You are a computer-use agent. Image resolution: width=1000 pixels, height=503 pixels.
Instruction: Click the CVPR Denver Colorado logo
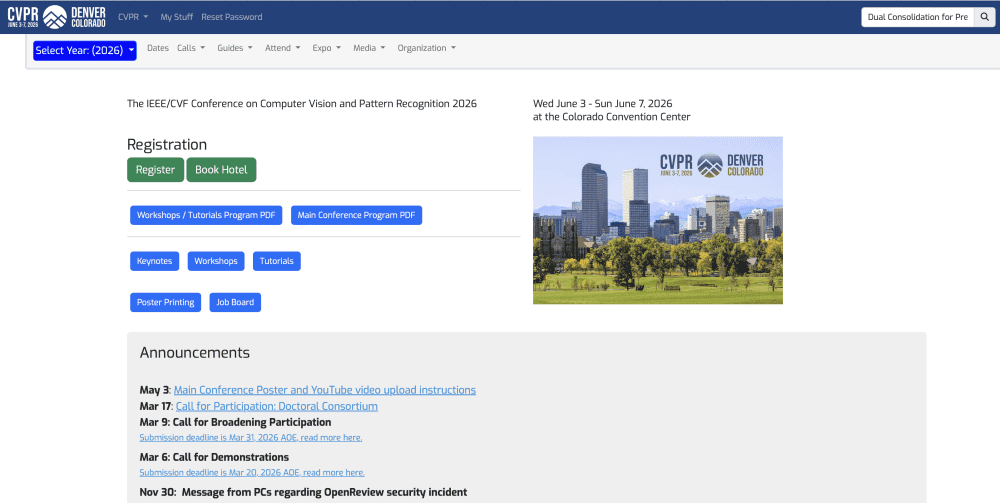57,17
